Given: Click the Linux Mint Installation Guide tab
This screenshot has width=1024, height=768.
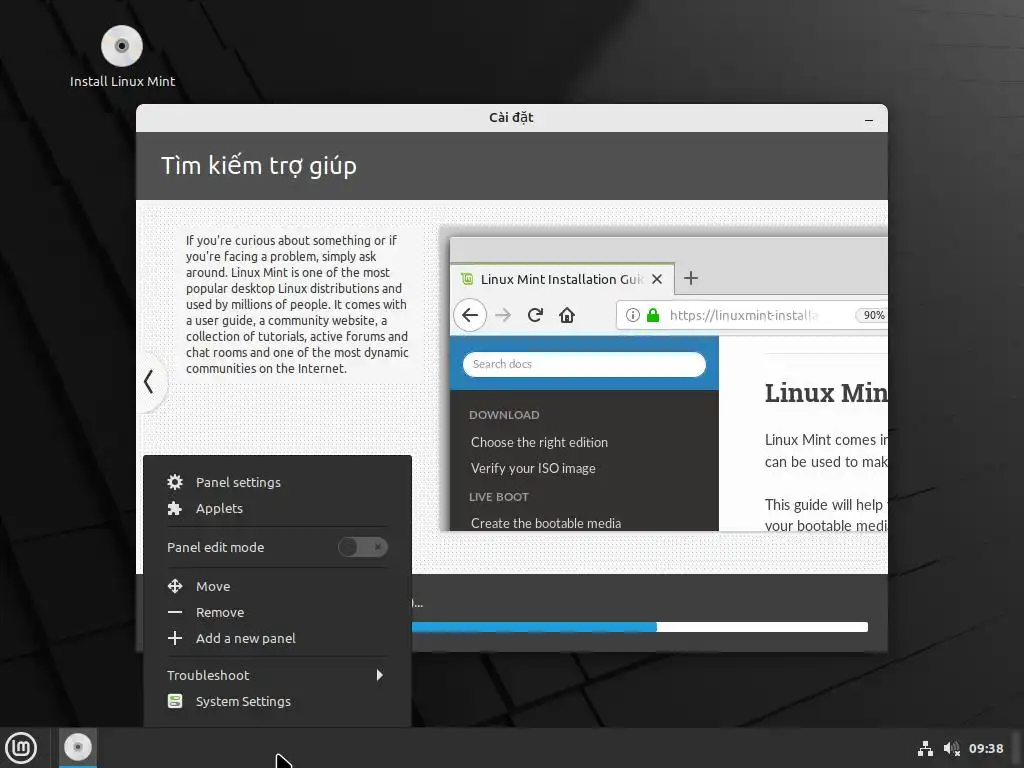Looking at the screenshot, I should tap(562, 279).
